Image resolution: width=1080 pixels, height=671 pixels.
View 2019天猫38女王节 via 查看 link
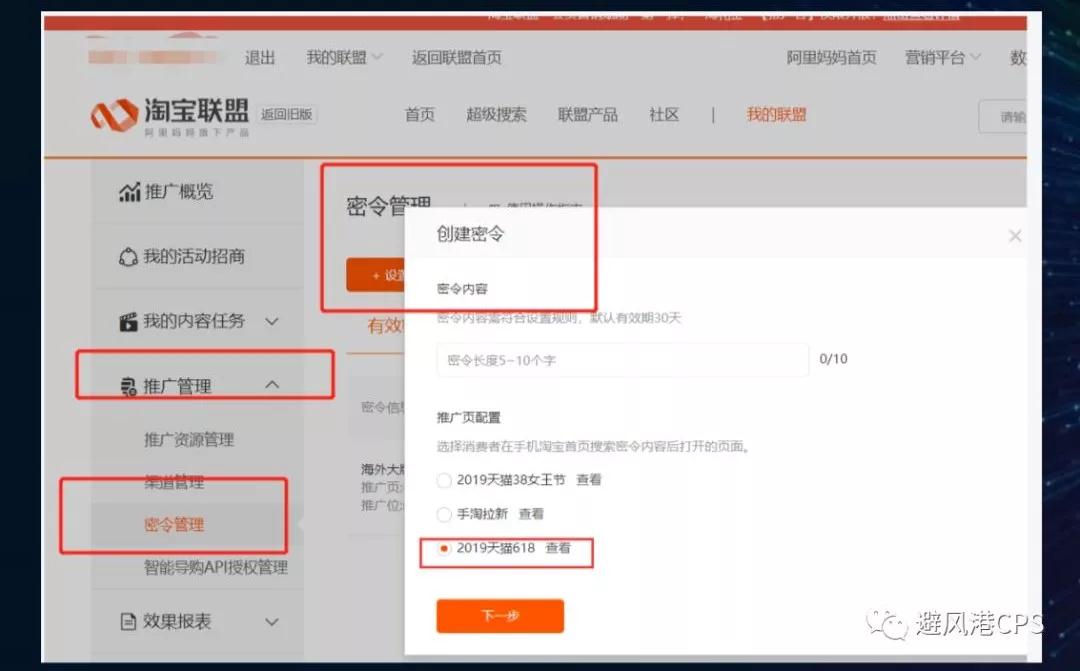tap(588, 479)
